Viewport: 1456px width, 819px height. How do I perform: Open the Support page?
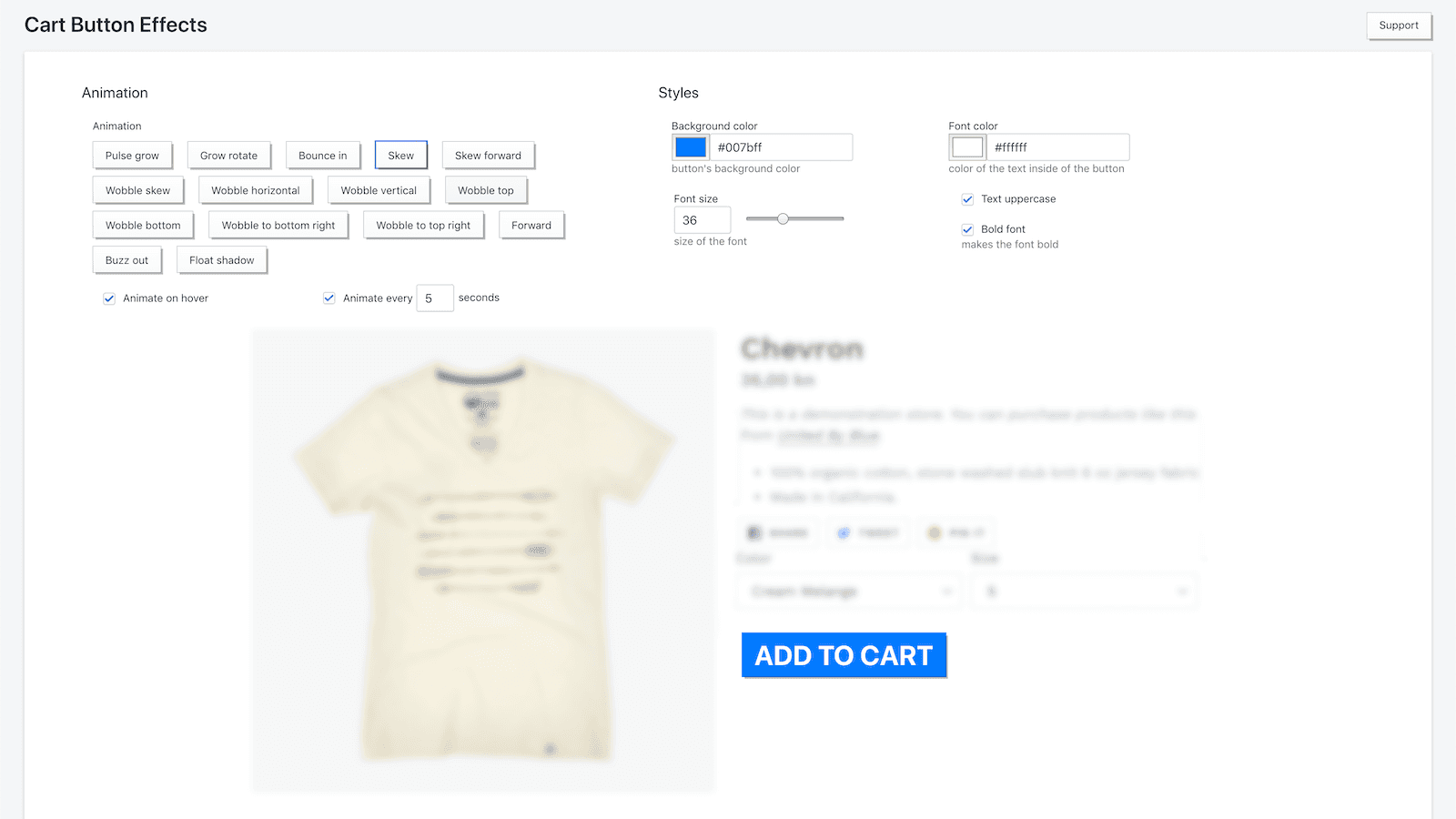1399,25
